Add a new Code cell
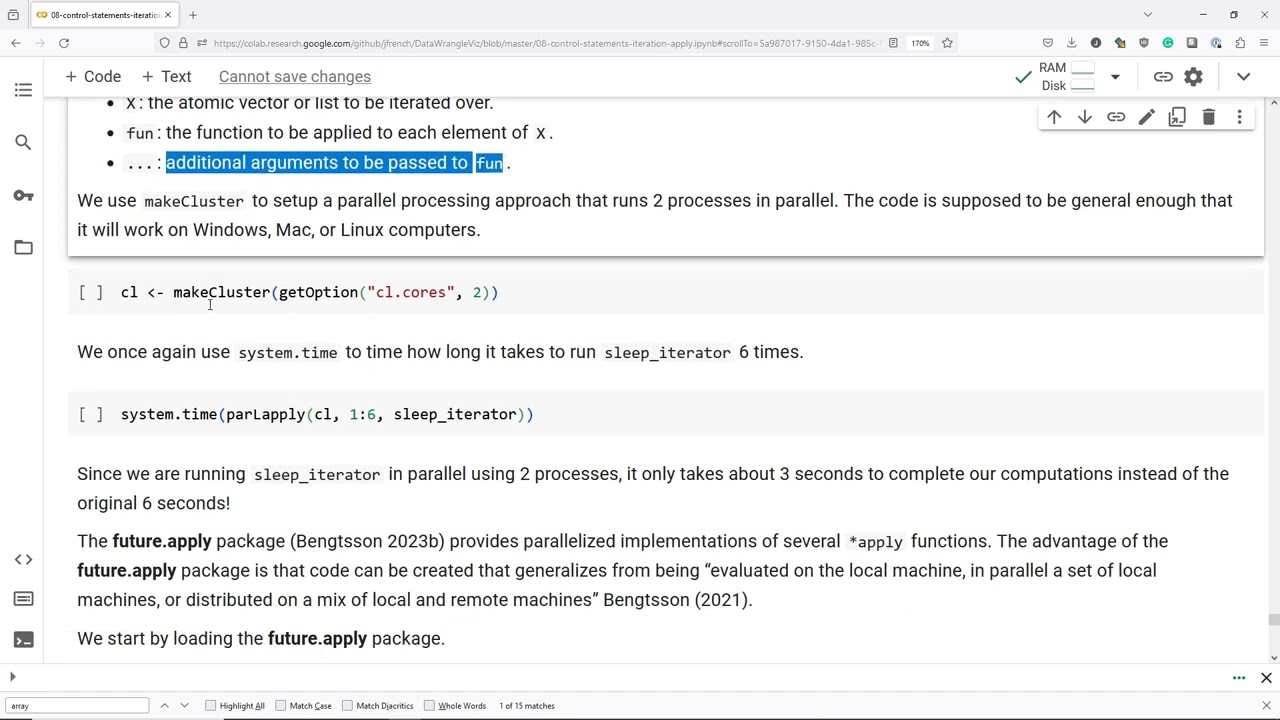Screen dimensions: 1280x720 point(92,77)
